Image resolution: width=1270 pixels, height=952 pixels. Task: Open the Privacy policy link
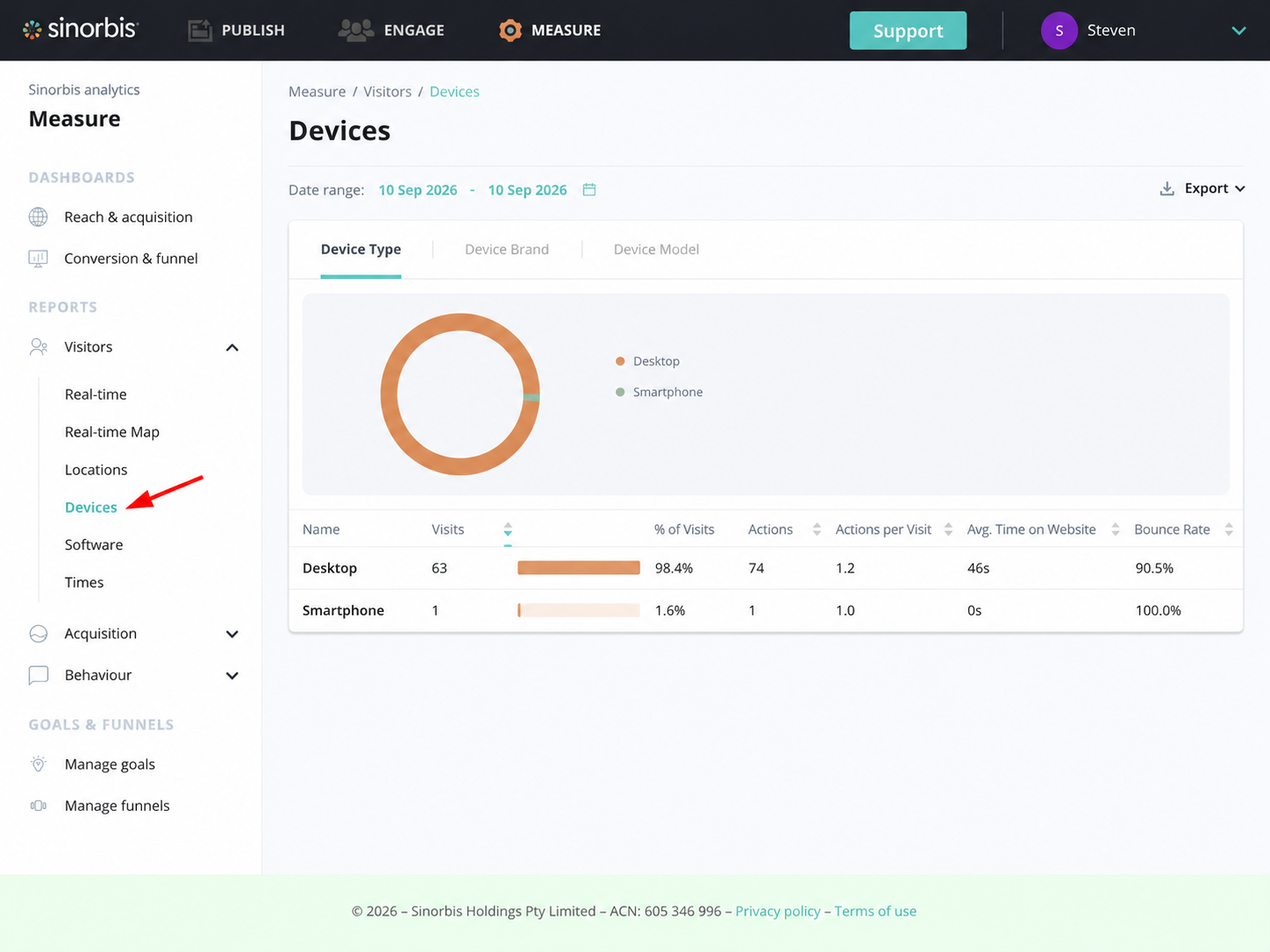click(x=778, y=912)
